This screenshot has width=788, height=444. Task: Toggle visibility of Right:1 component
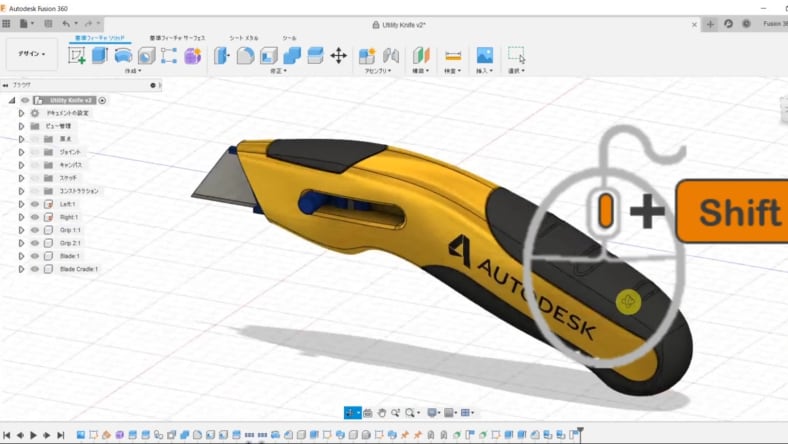tap(35, 217)
